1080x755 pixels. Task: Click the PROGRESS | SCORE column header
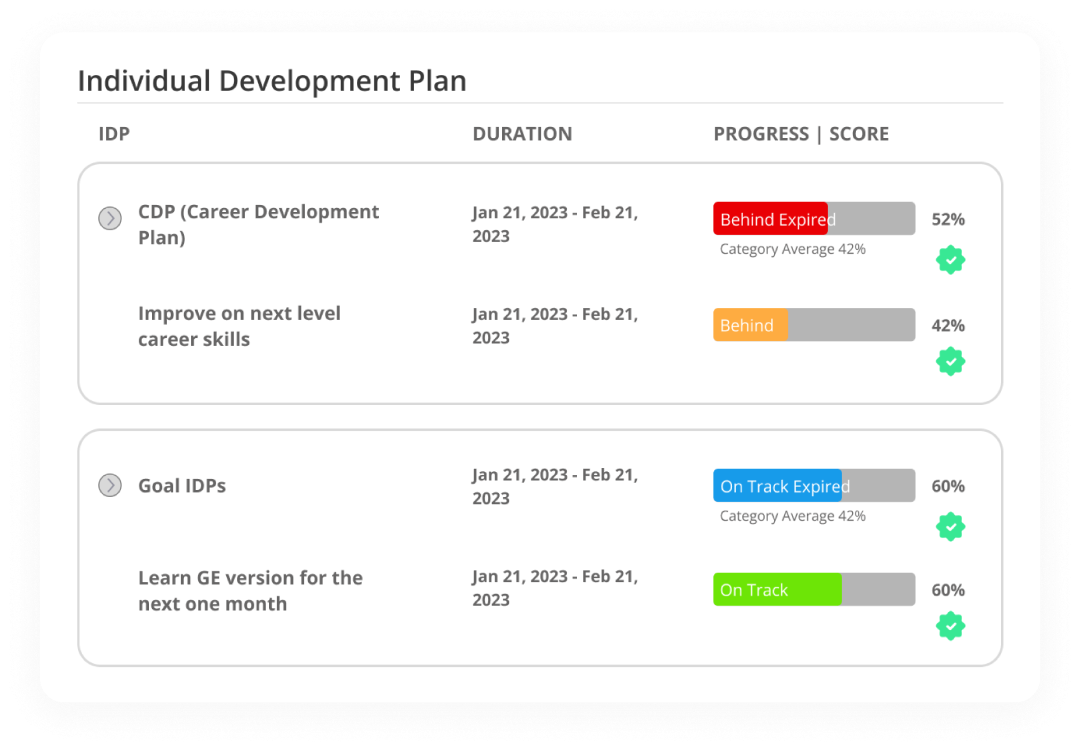[800, 133]
